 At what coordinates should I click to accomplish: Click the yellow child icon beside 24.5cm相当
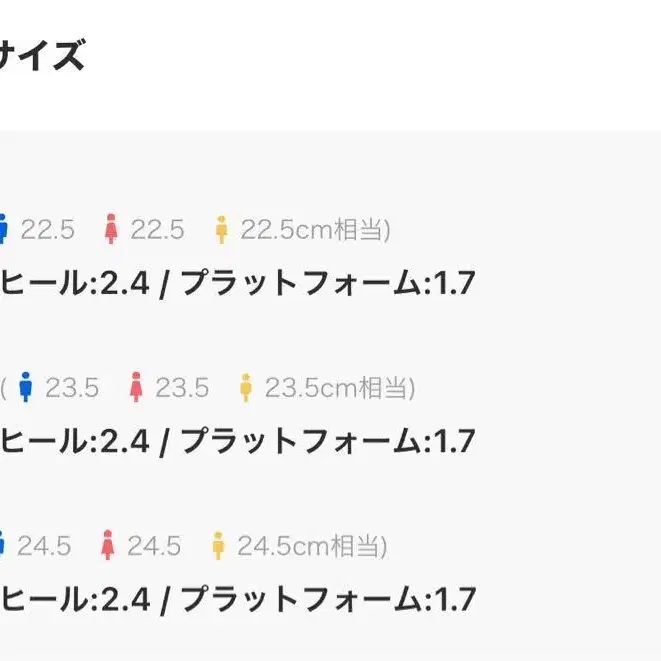click(x=218, y=546)
